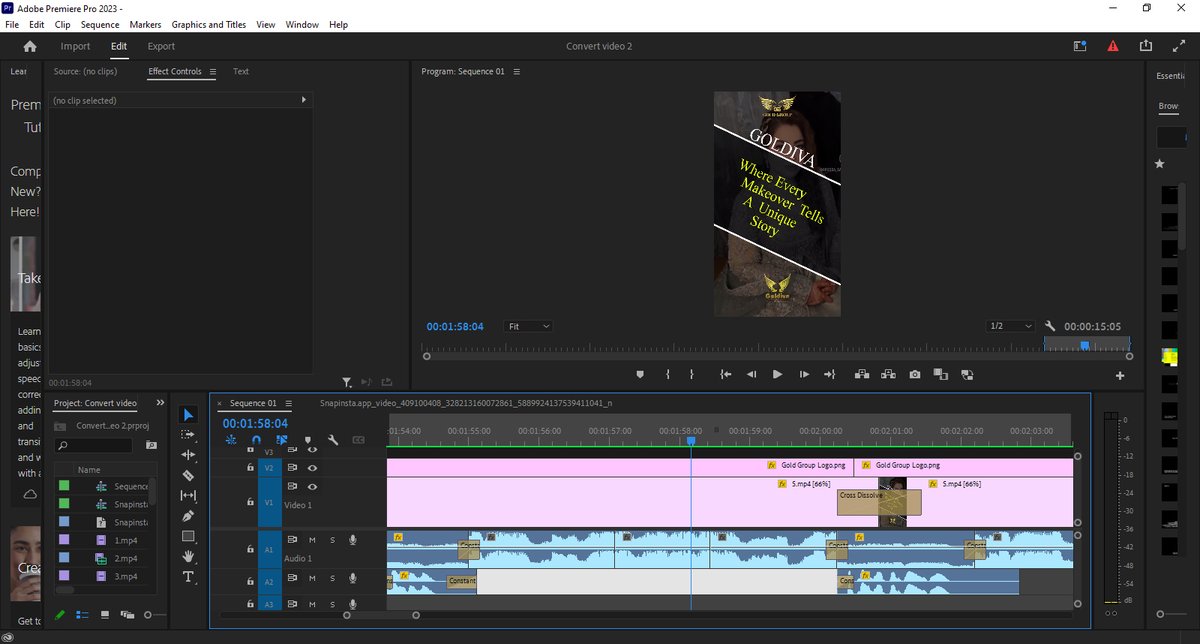Open Quick Export share icon

click(1146, 46)
